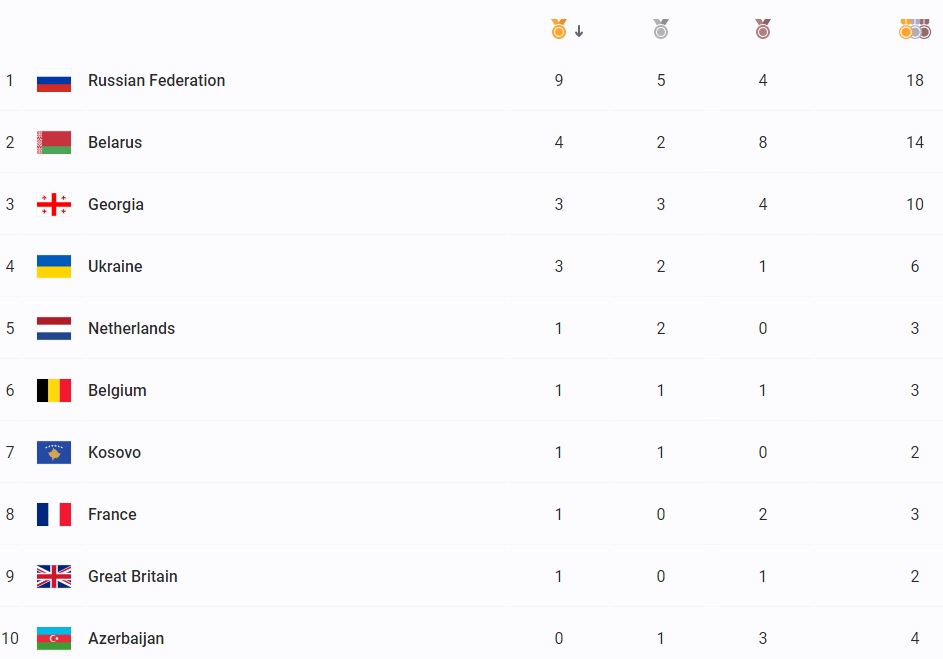
Task: Click the Russian Federation flag icon
Action: (54, 81)
